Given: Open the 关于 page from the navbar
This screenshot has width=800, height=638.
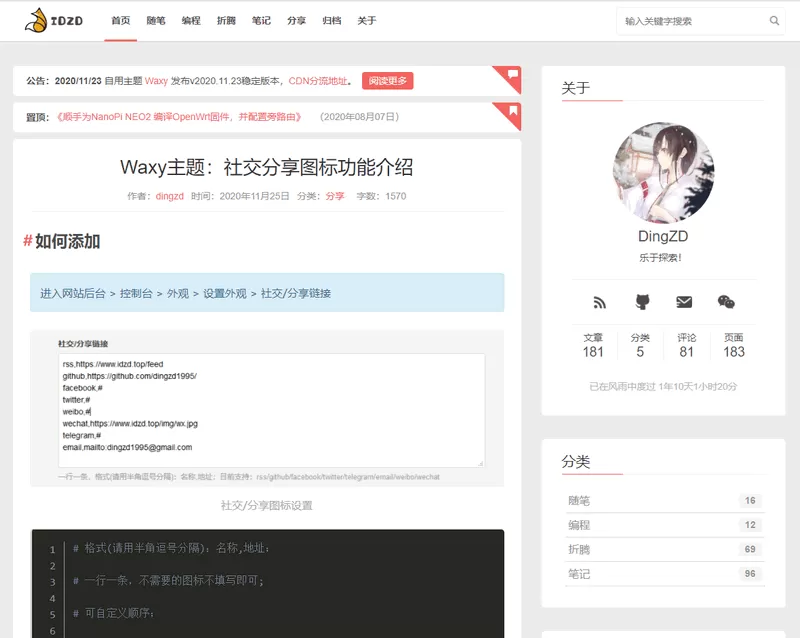Looking at the screenshot, I should coord(367,21).
